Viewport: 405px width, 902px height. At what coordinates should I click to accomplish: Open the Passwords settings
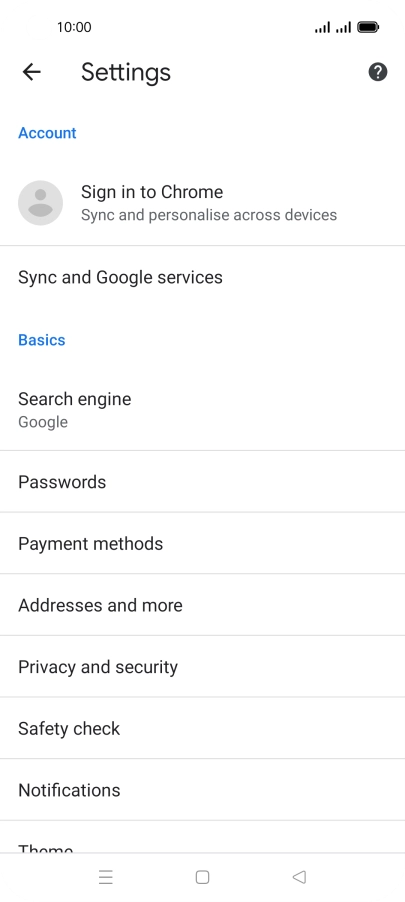coord(202,481)
